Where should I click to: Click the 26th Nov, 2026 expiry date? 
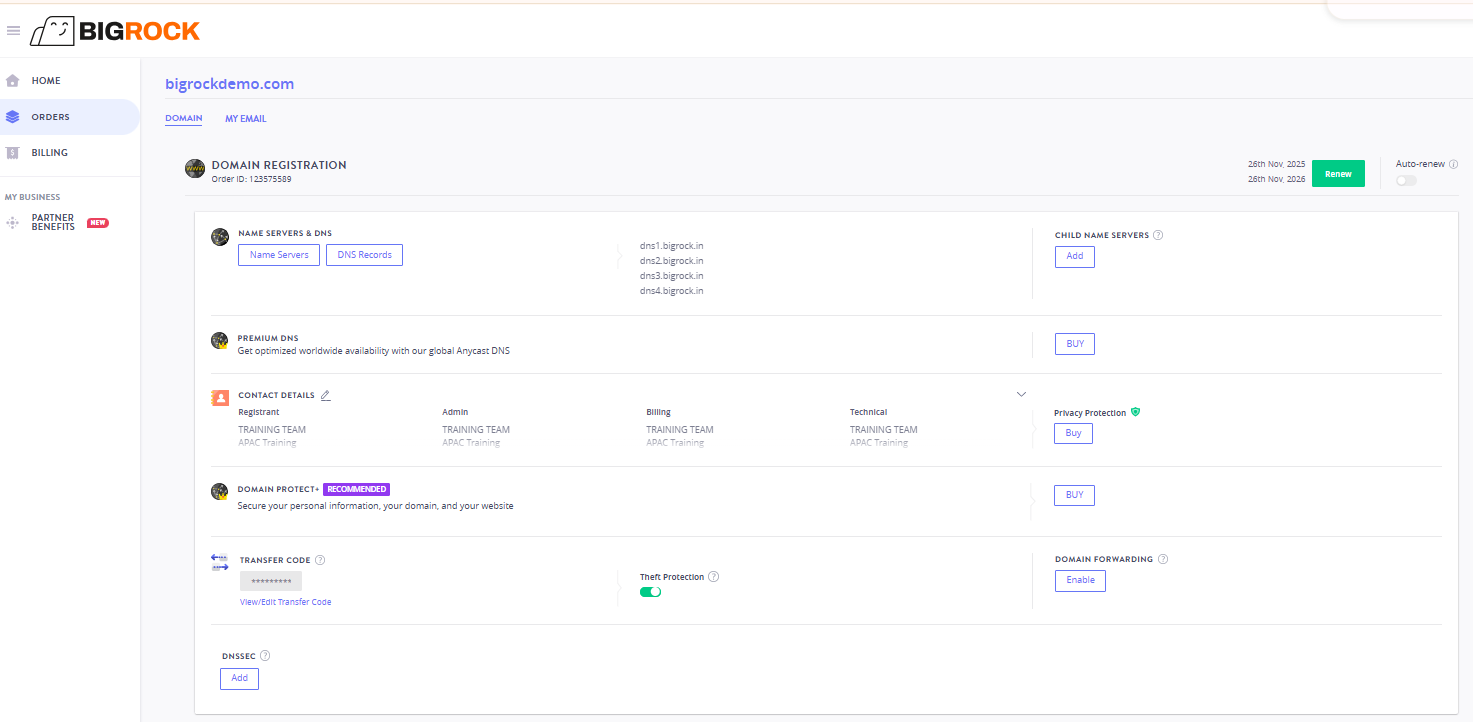coord(1277,180)
